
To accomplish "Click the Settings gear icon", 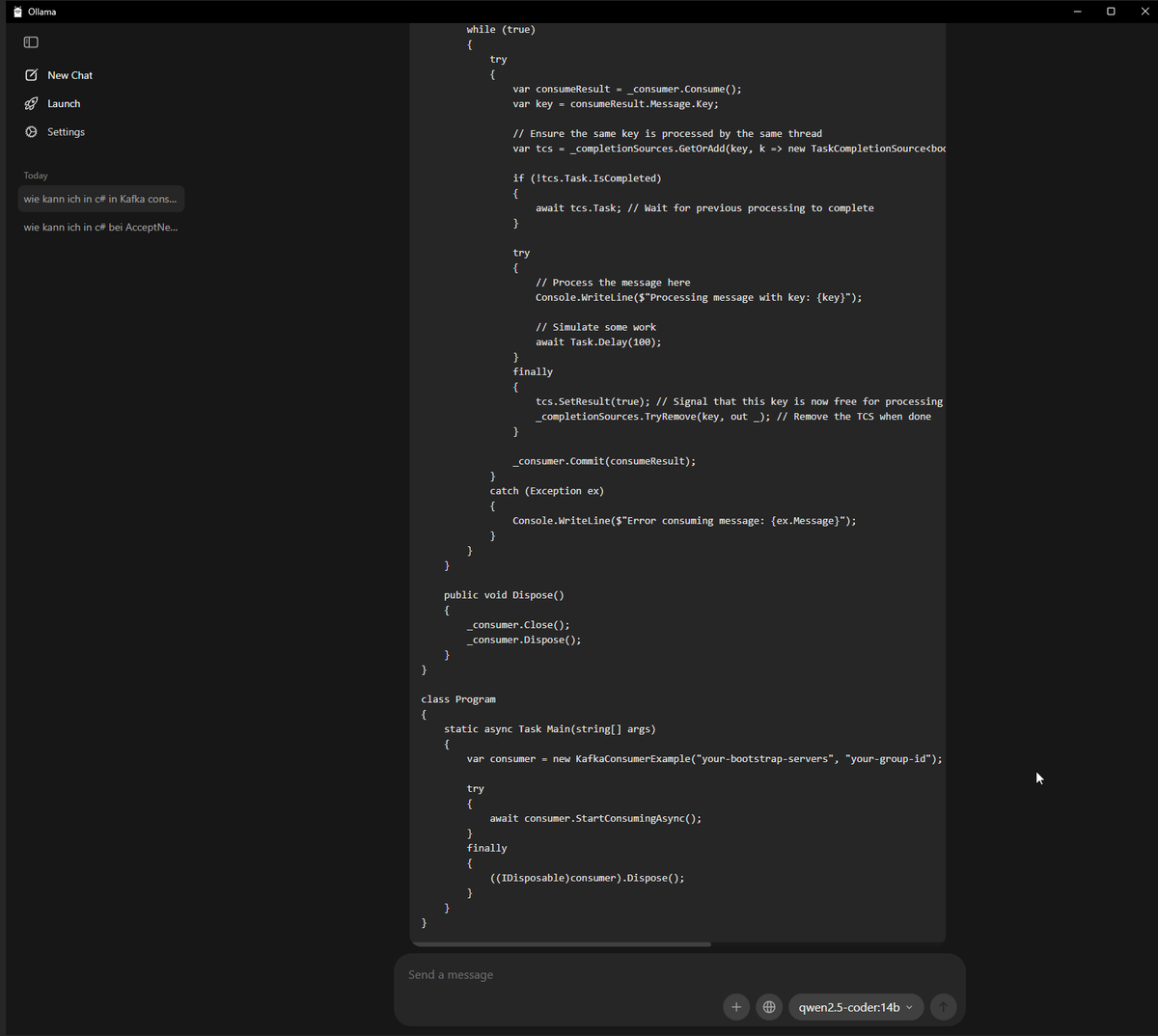I will tap(31, 132).
